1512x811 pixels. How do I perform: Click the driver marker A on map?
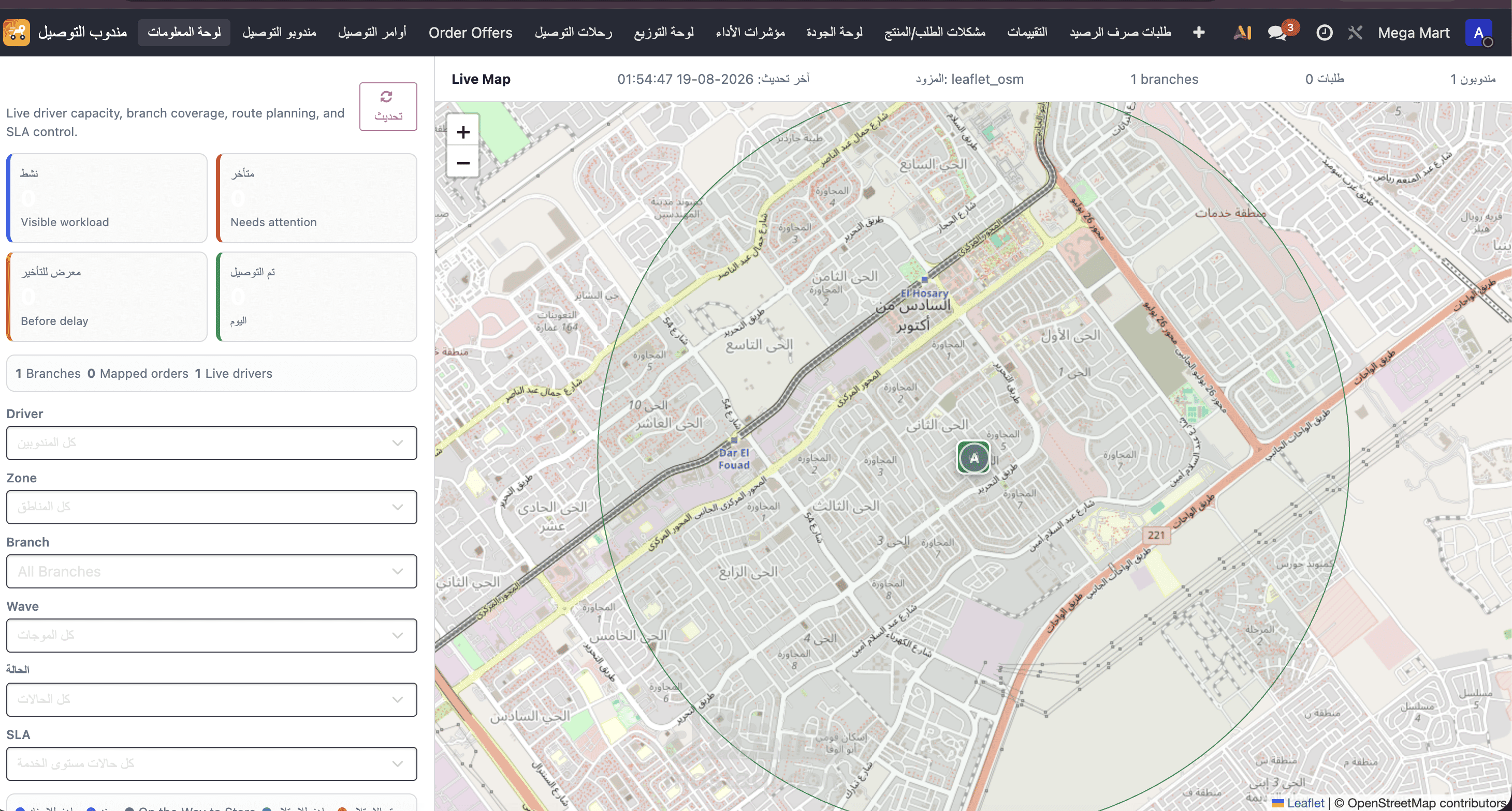click(x=974, y=458)
